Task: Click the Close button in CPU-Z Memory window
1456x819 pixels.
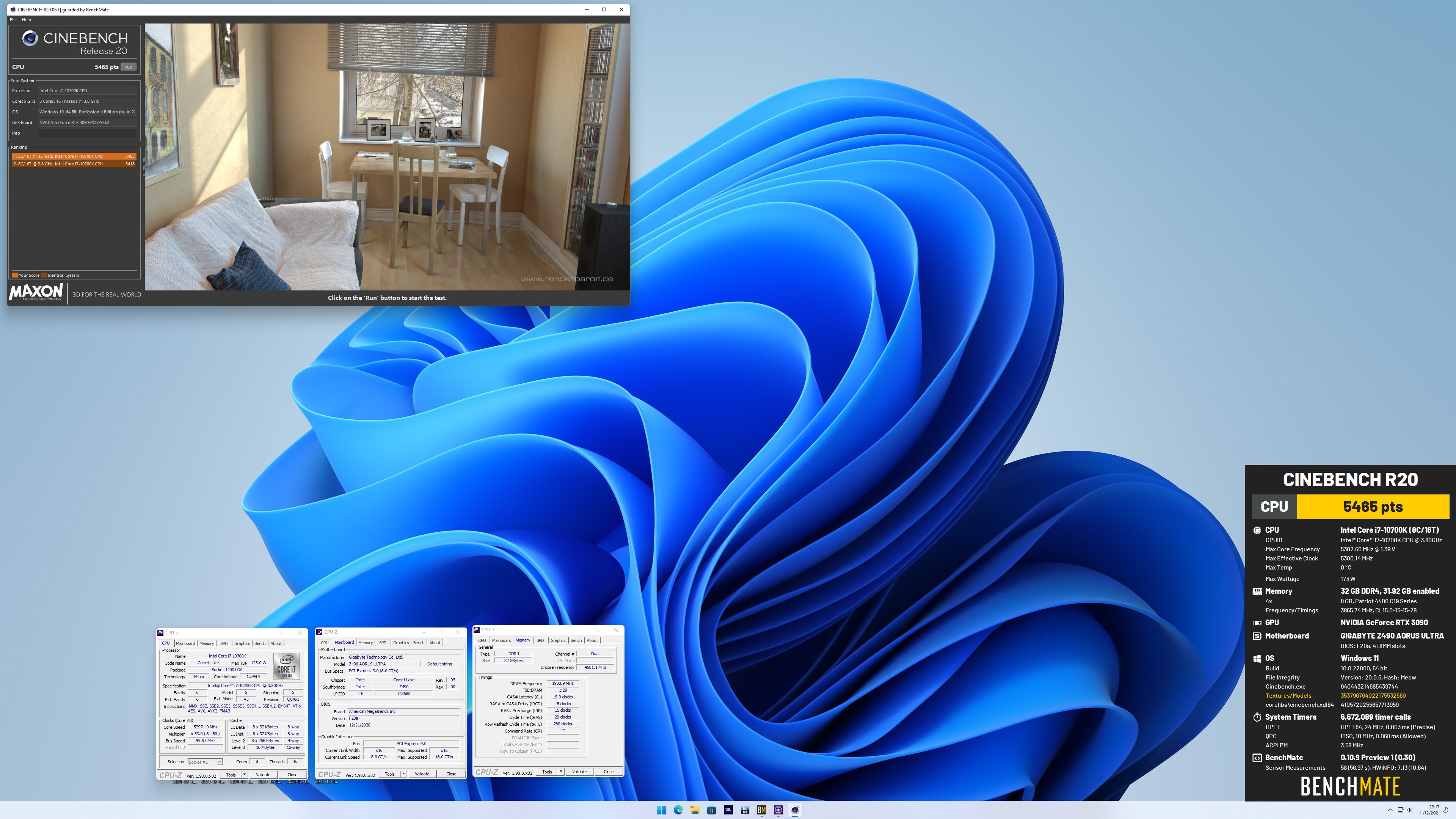Action: tap(608, 772)
